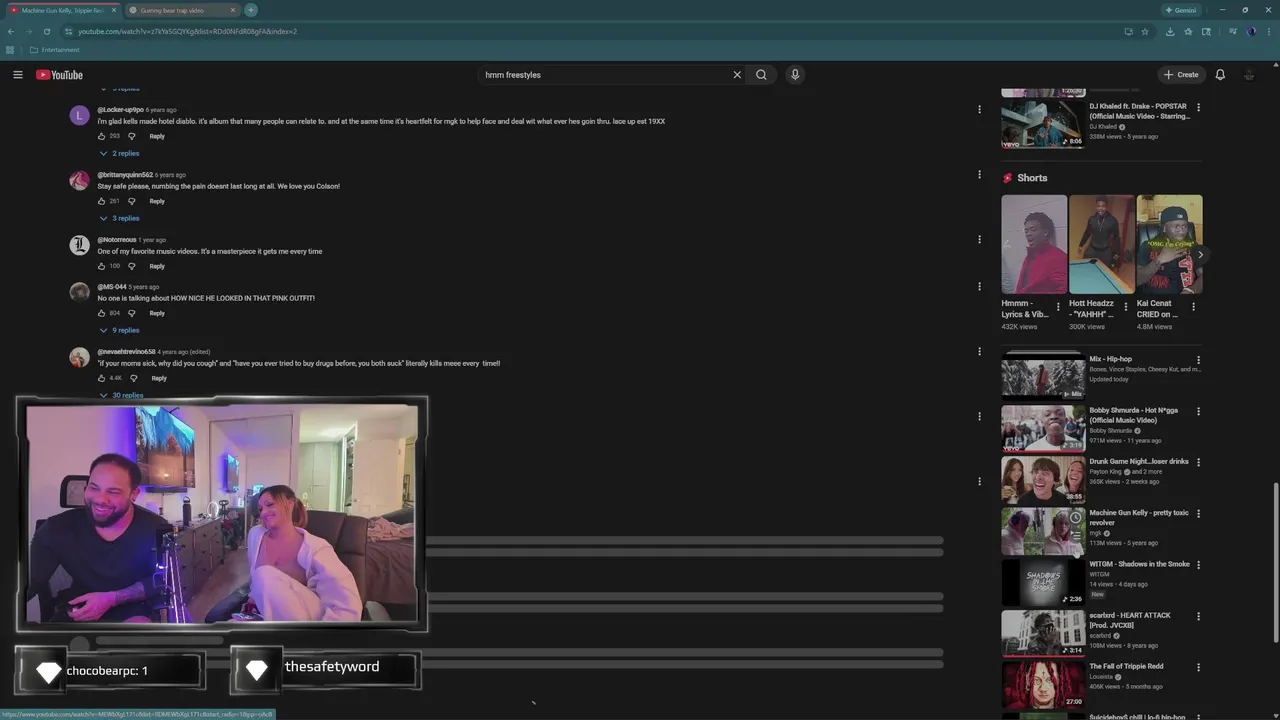Like the @Locker-up9po comment
The image size is (1280, 720).
[101, 136]
